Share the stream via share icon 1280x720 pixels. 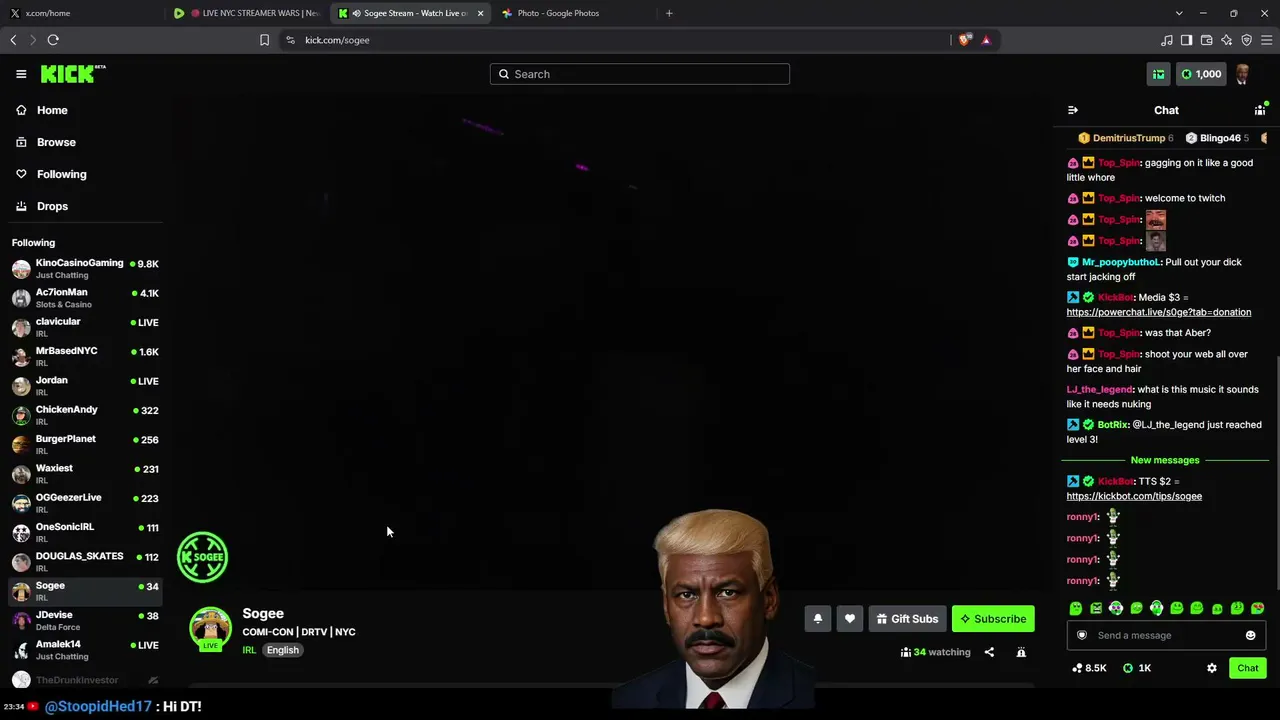989,652
